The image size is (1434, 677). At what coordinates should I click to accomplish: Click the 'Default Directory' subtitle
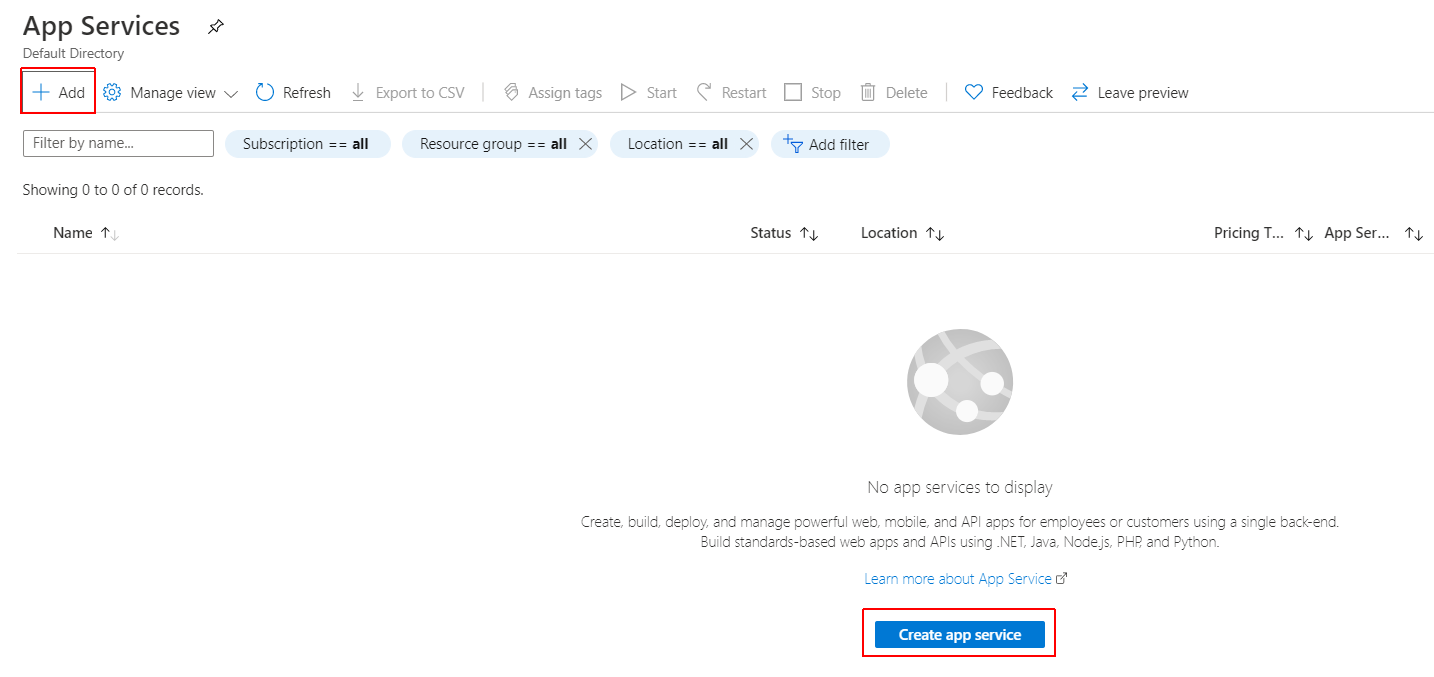[73, 54]
